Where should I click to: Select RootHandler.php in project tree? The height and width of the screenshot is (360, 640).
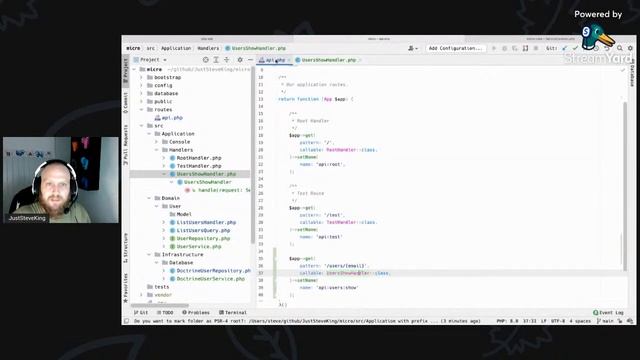pos(196,158)
